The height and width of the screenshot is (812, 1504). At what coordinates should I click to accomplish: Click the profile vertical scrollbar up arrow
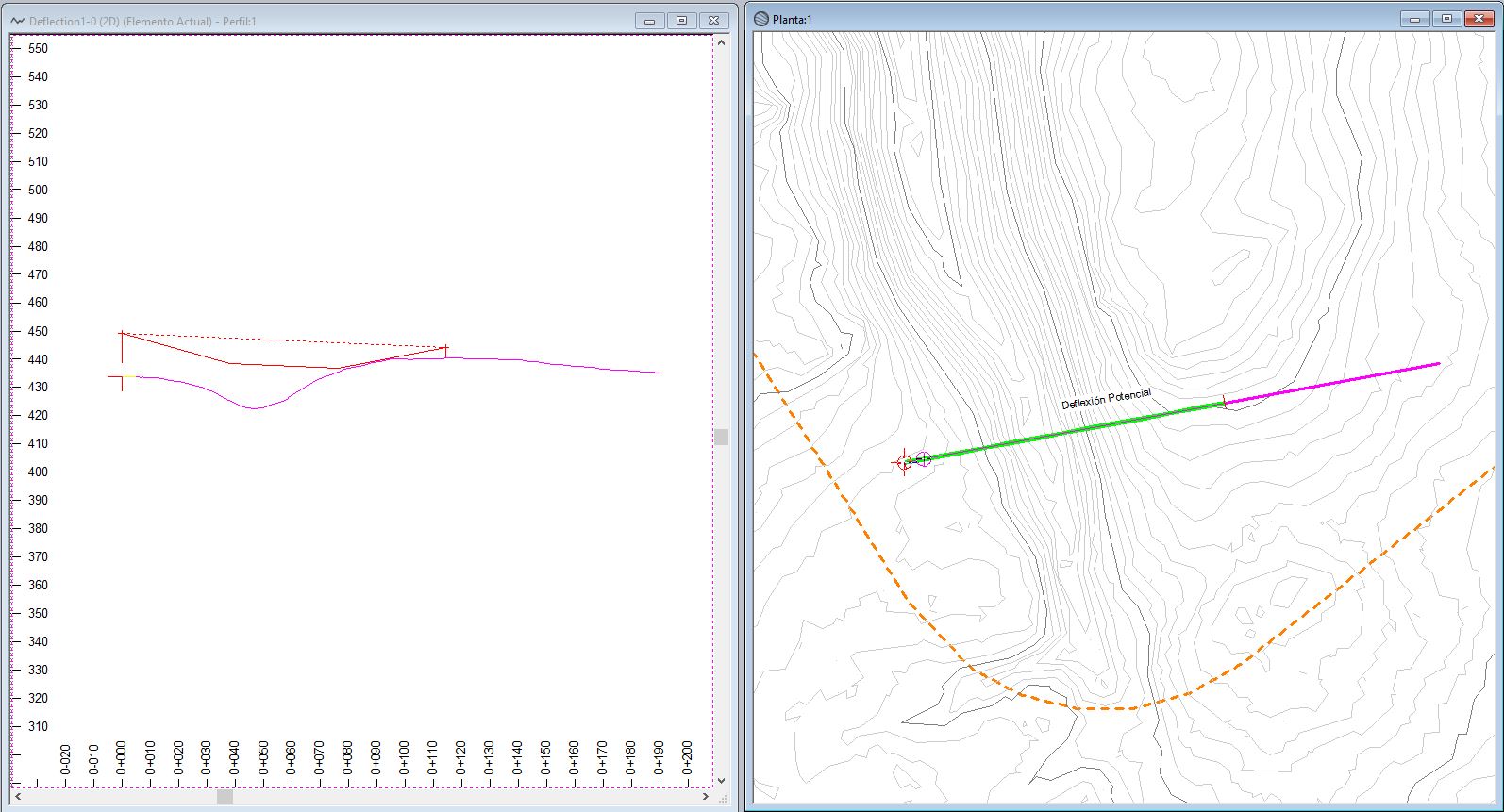(x=722, y=42)
